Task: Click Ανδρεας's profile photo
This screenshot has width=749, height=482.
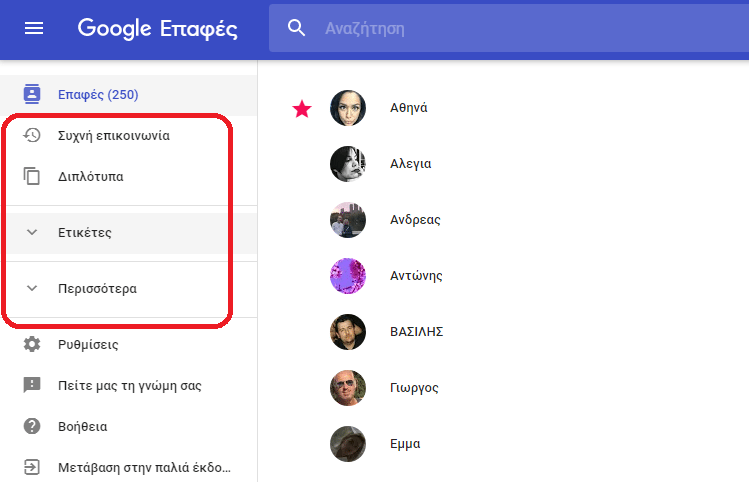Action: point(348,220)
